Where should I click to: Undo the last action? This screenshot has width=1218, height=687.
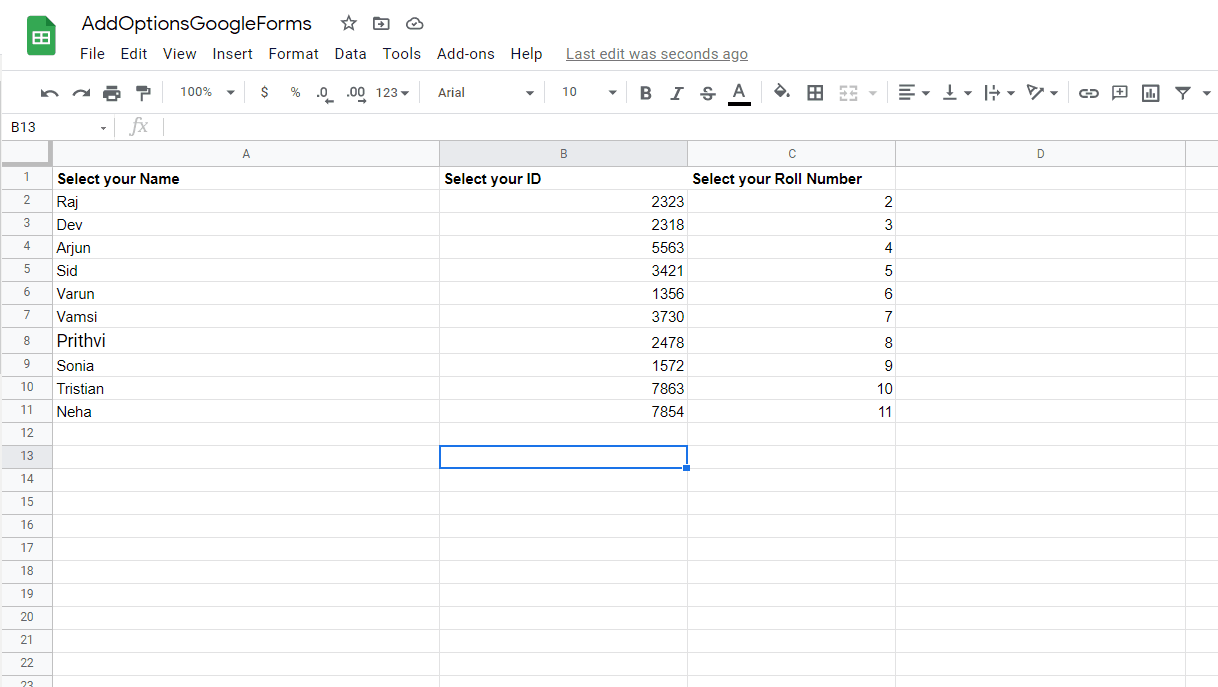click(50, 93)
